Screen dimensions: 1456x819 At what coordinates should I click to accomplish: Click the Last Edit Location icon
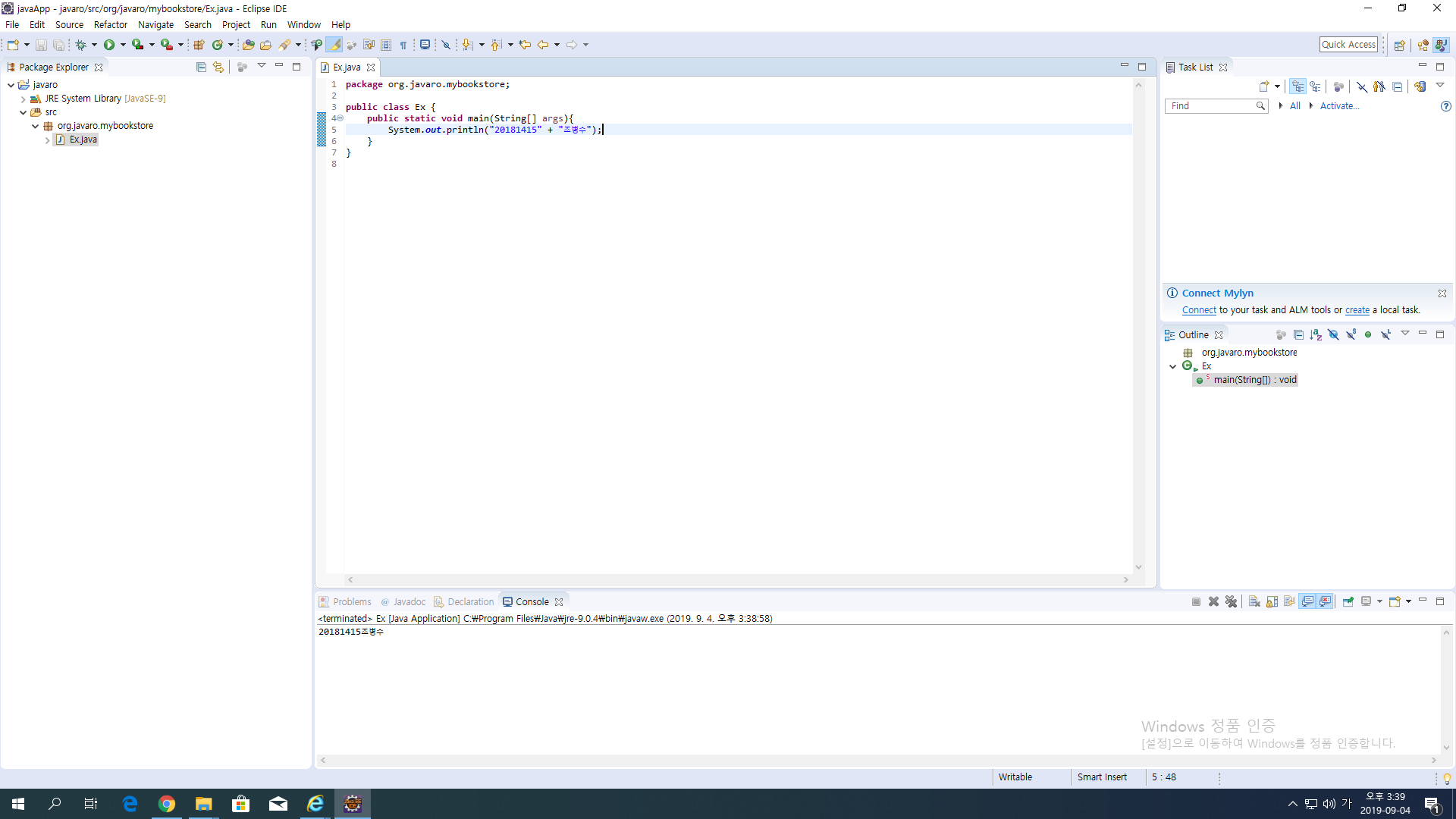(x=525, y=45)
